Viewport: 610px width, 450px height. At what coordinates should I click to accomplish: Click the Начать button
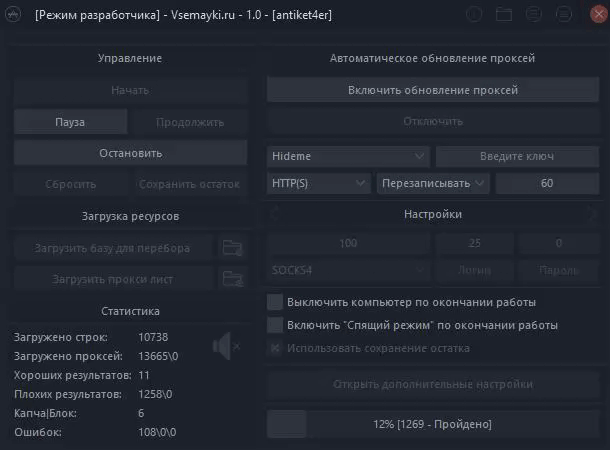pos(130,91)
